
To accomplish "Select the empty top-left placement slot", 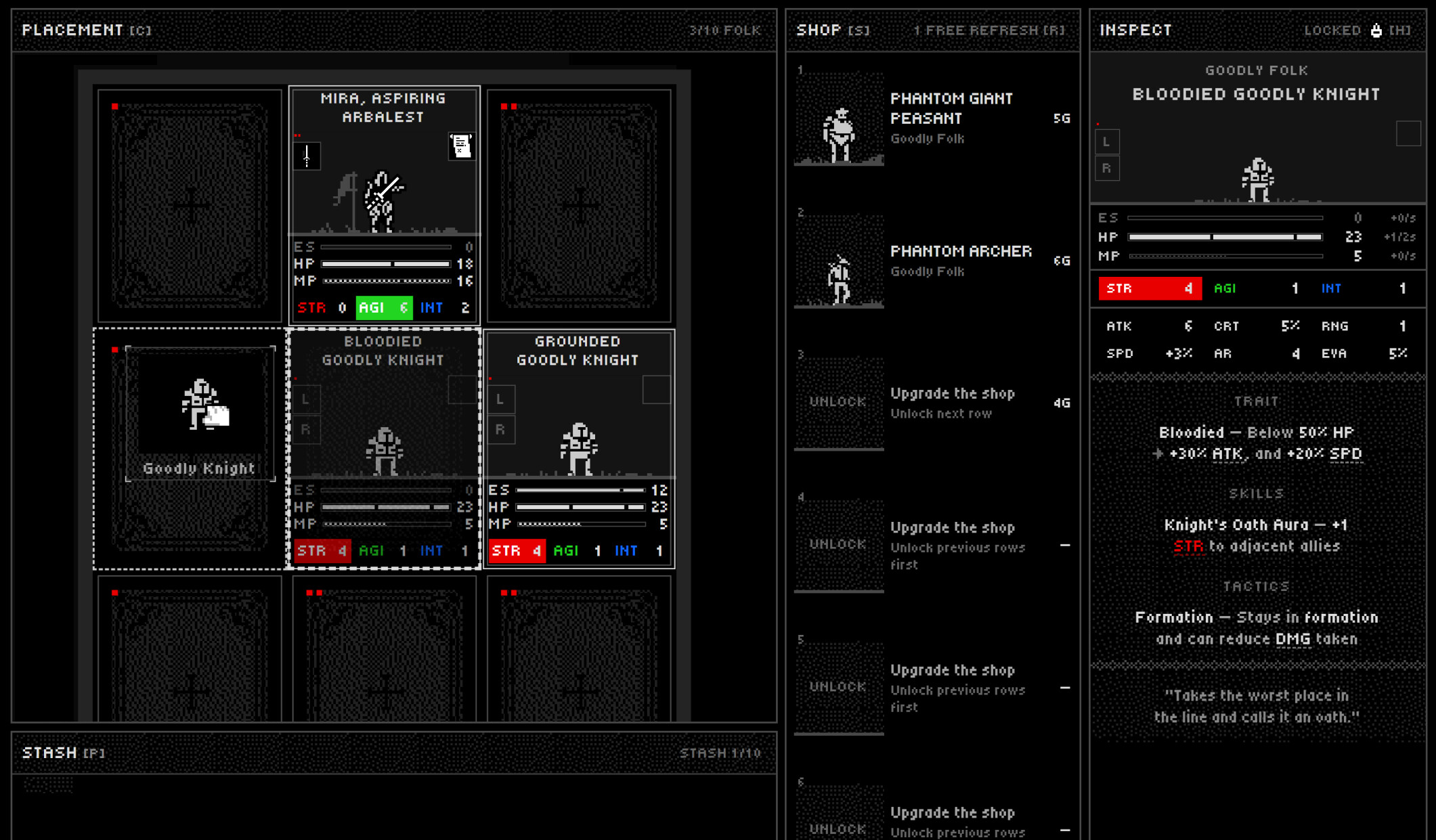I will (190, 206).
